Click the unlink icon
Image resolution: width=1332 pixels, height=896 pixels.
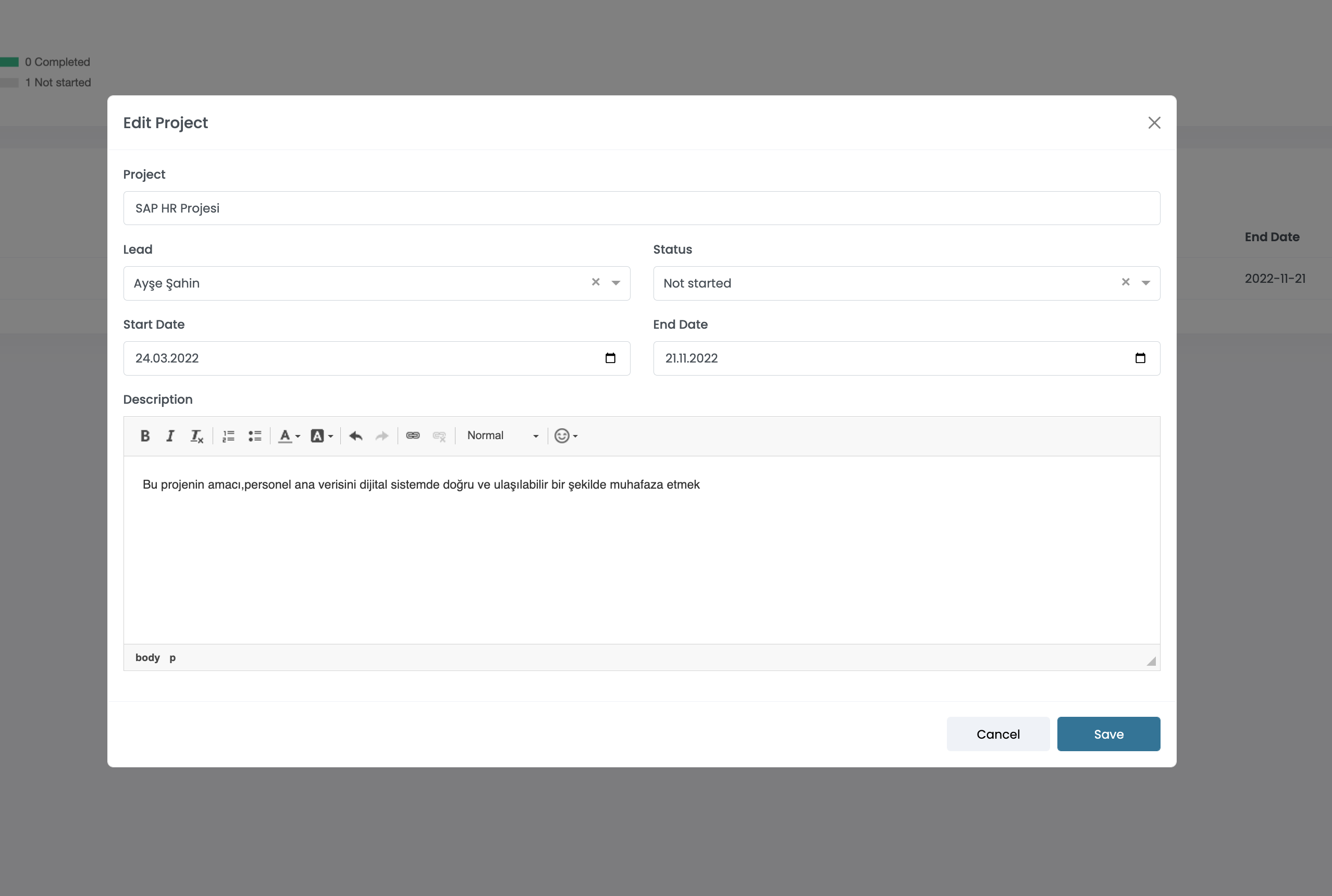tap(439, 436)
